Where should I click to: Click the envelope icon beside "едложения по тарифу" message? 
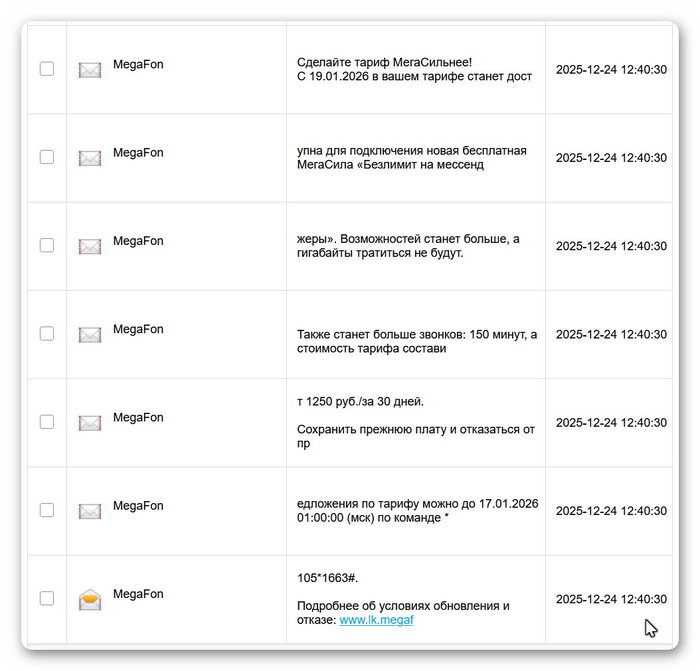[x=90, y=511]
